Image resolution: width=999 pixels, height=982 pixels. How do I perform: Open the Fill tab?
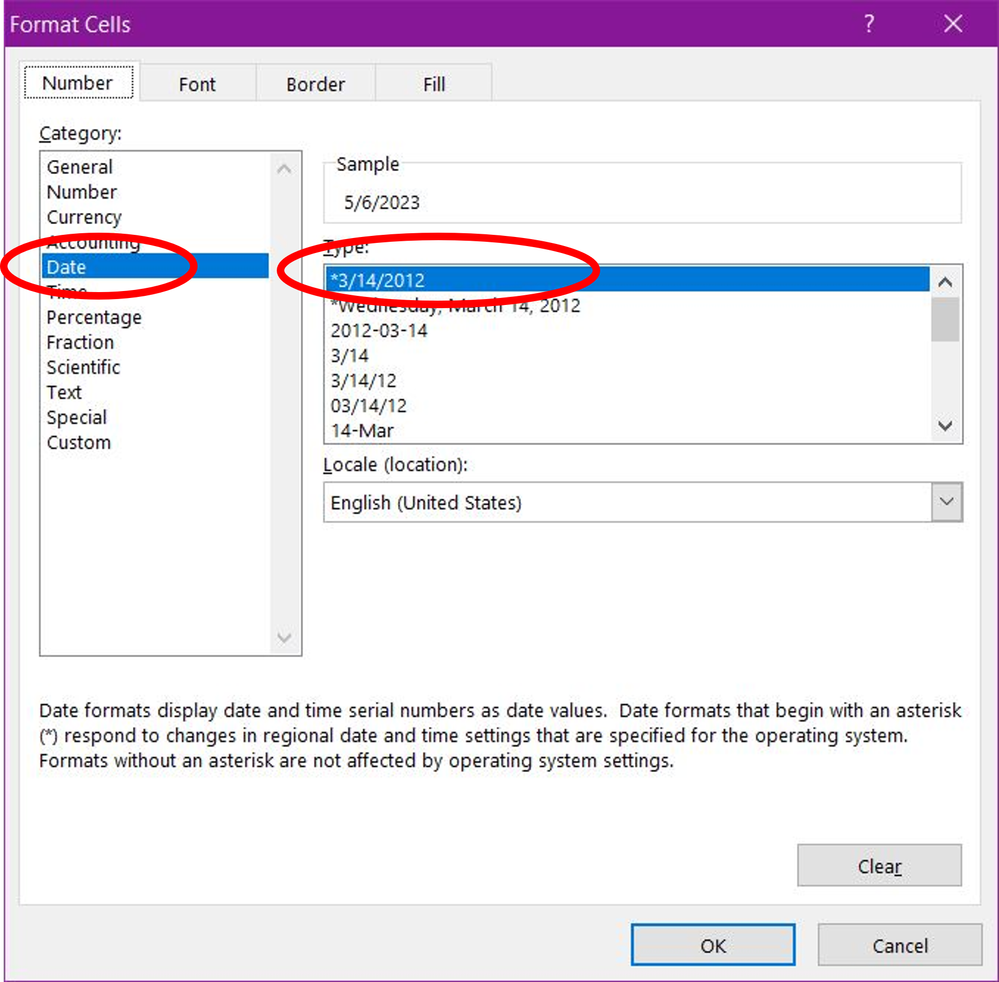[x=434, y=84]
